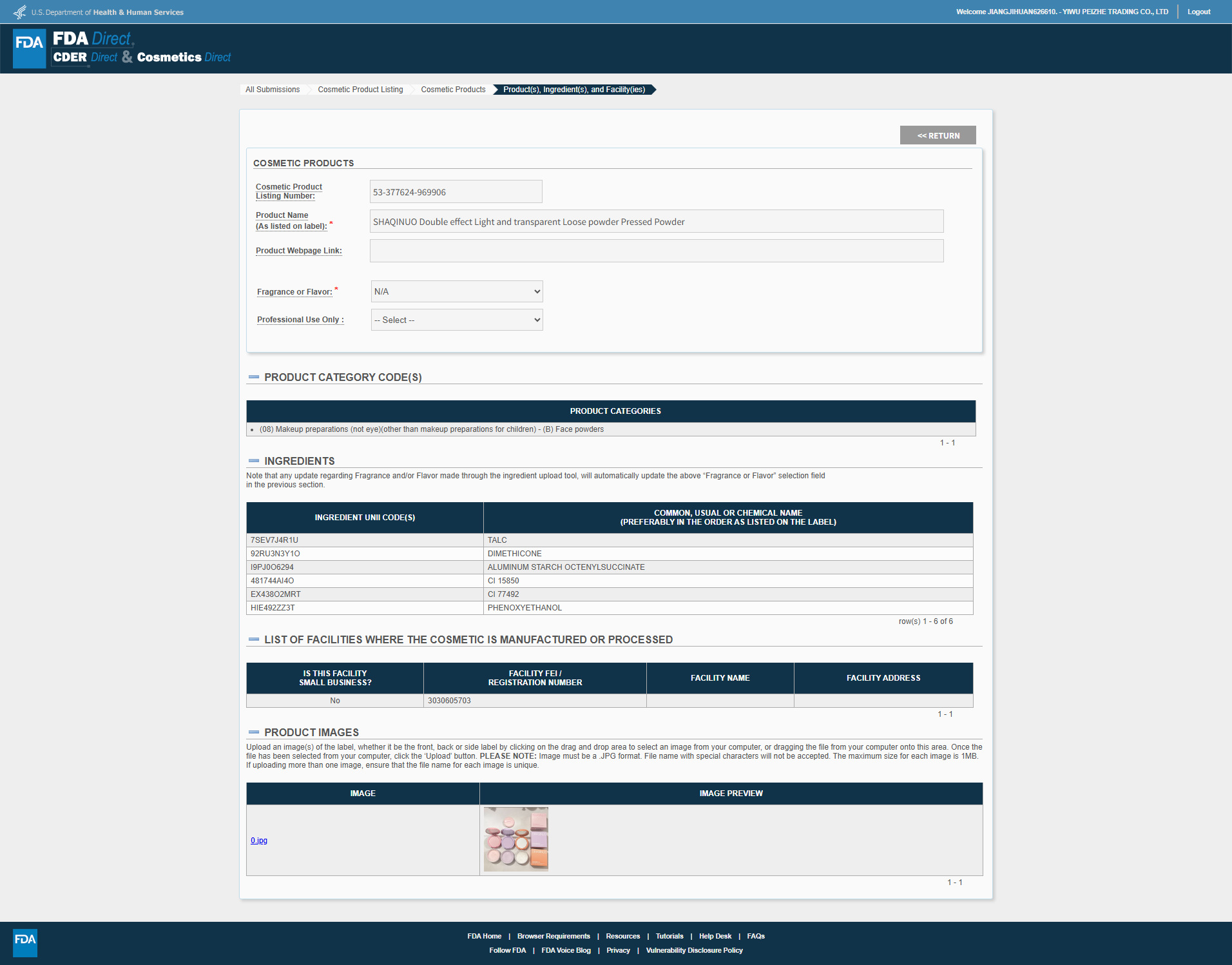Viewport: 1232px width, 965px height.
Task: Click the product image preview thumbnail
Action: point(516,839)
